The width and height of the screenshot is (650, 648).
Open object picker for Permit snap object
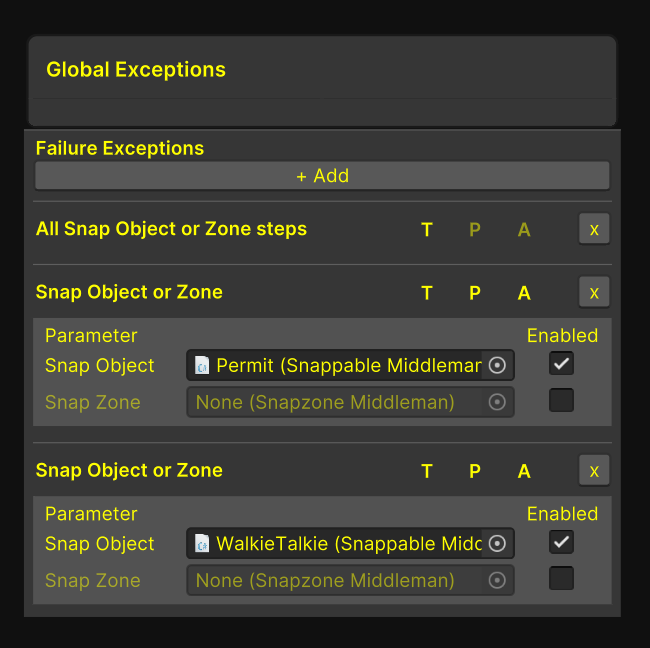tap(497, 365)
